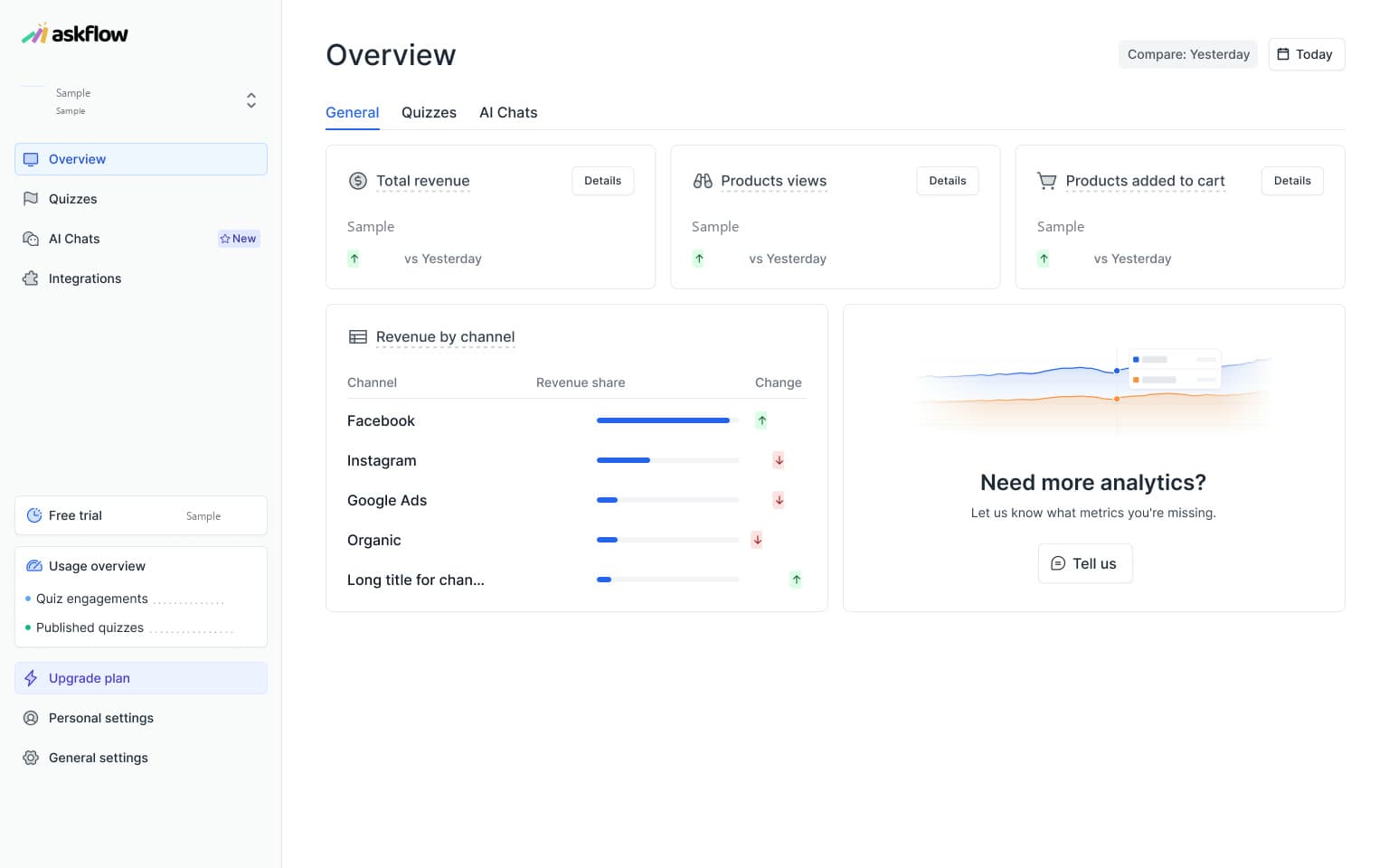Viewport: 1389px width, 868px height.
Task: Go to Personal settings
Action: pos(141,718)
